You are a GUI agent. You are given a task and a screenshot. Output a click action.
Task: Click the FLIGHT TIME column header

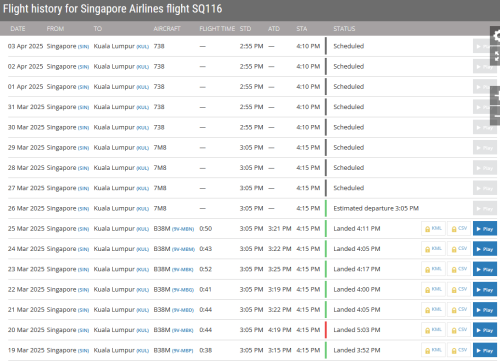(x=217, y=29)
